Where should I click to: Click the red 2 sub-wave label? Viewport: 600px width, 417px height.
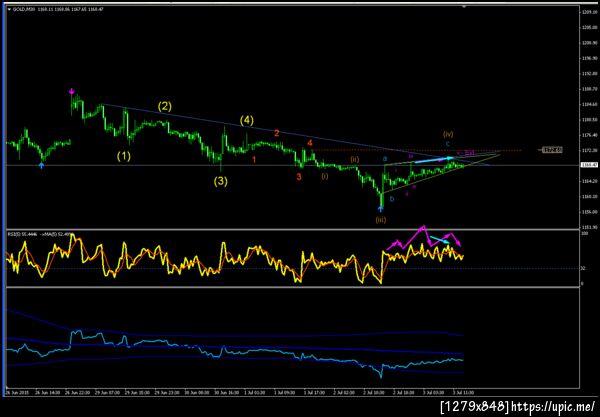coord(277,133)
